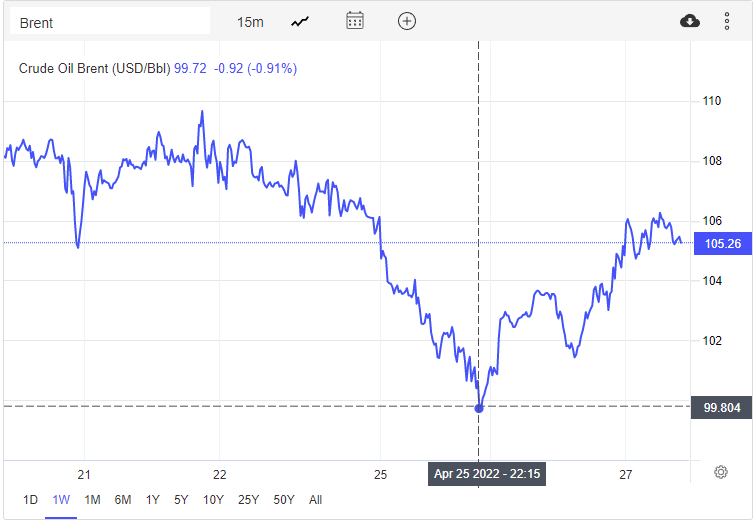This screenshot has width=756, height=521.
Task: Open the chart type line icon
Action: click(300, 21)
